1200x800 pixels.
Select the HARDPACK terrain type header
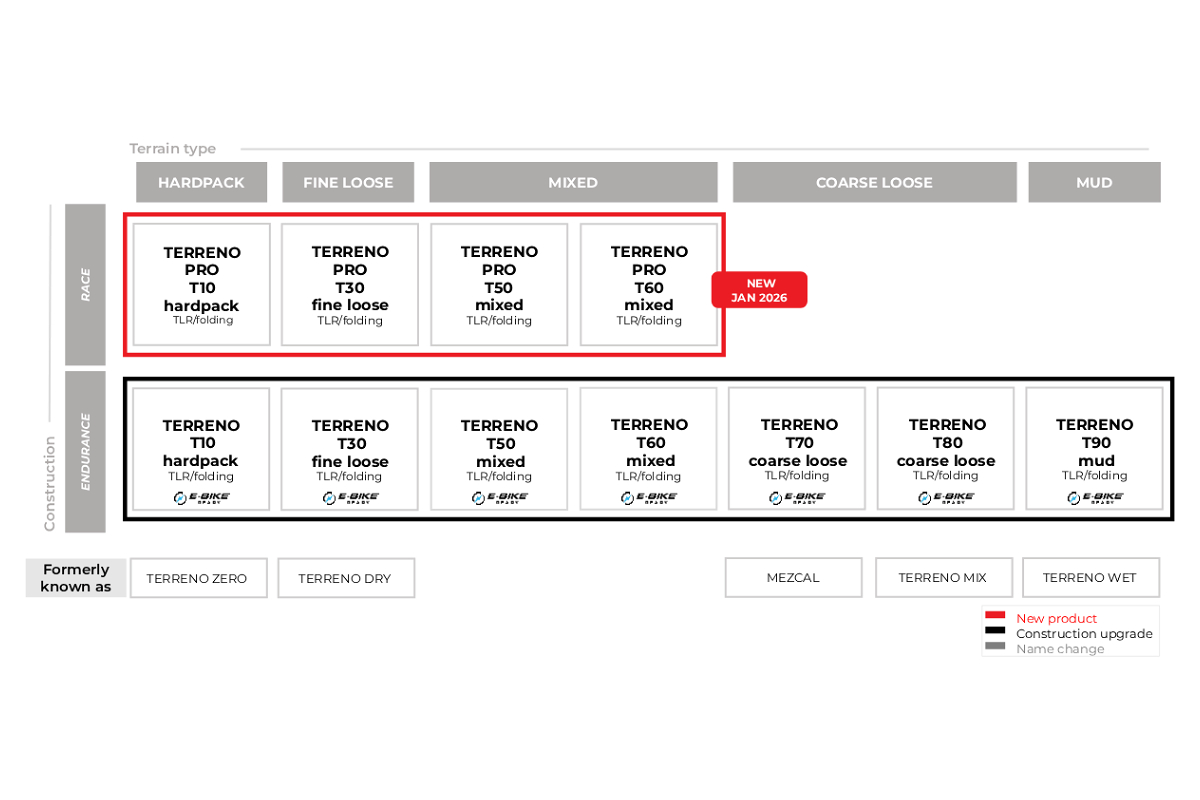[202, 183]
